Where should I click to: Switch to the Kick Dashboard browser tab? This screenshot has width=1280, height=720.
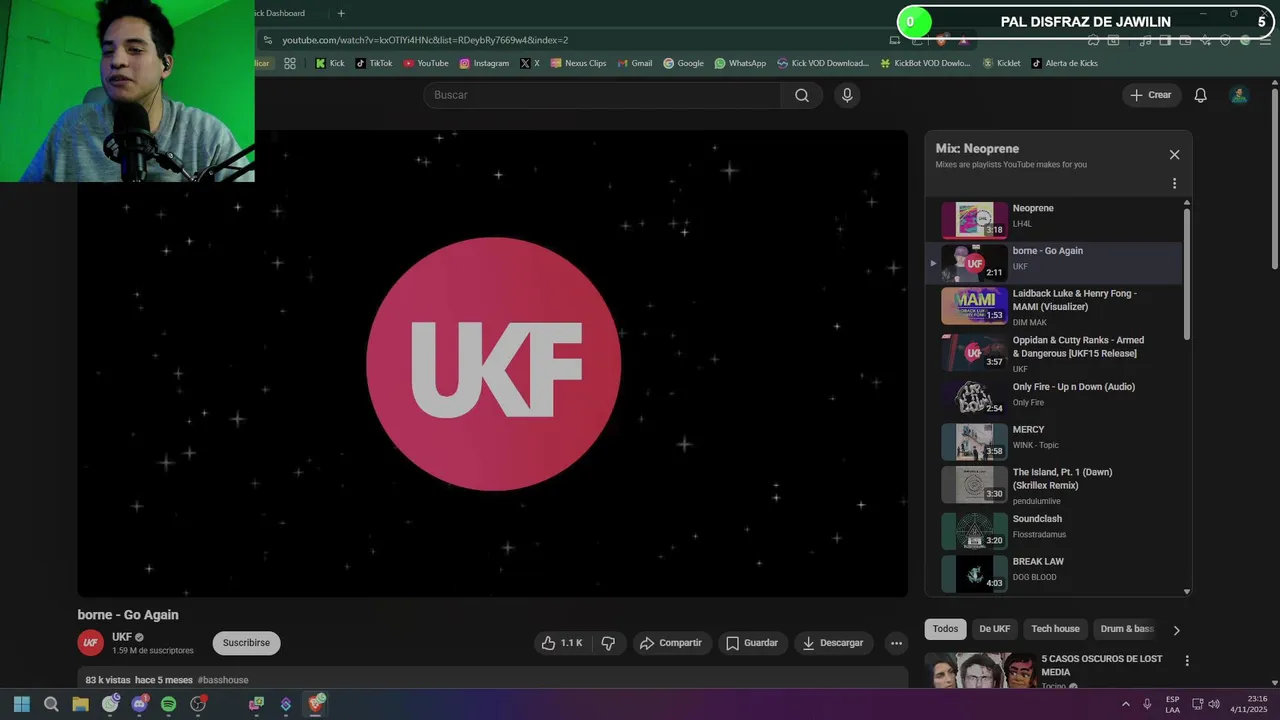click(279, 13)
